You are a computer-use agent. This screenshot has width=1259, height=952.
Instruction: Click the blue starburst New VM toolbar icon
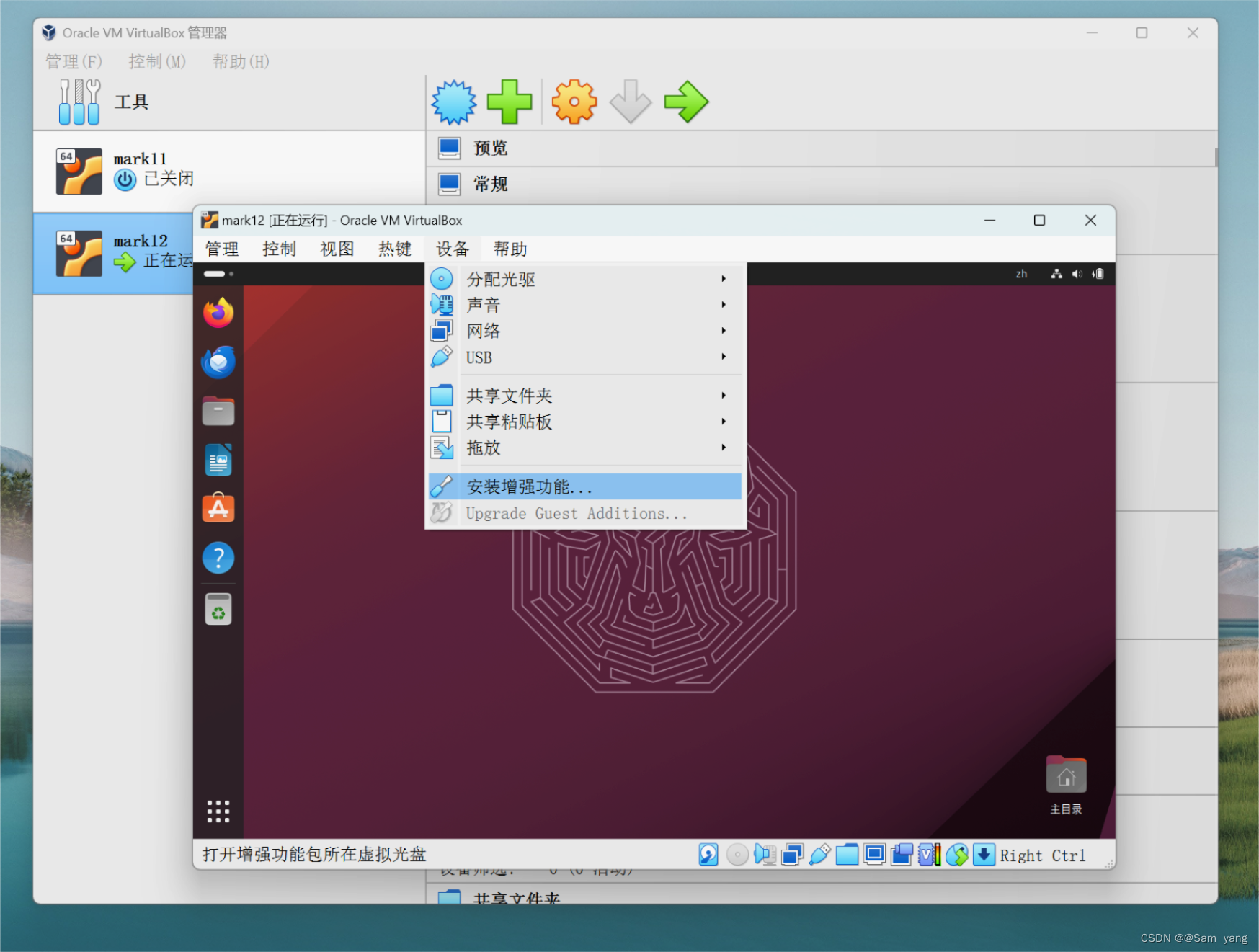454,102
